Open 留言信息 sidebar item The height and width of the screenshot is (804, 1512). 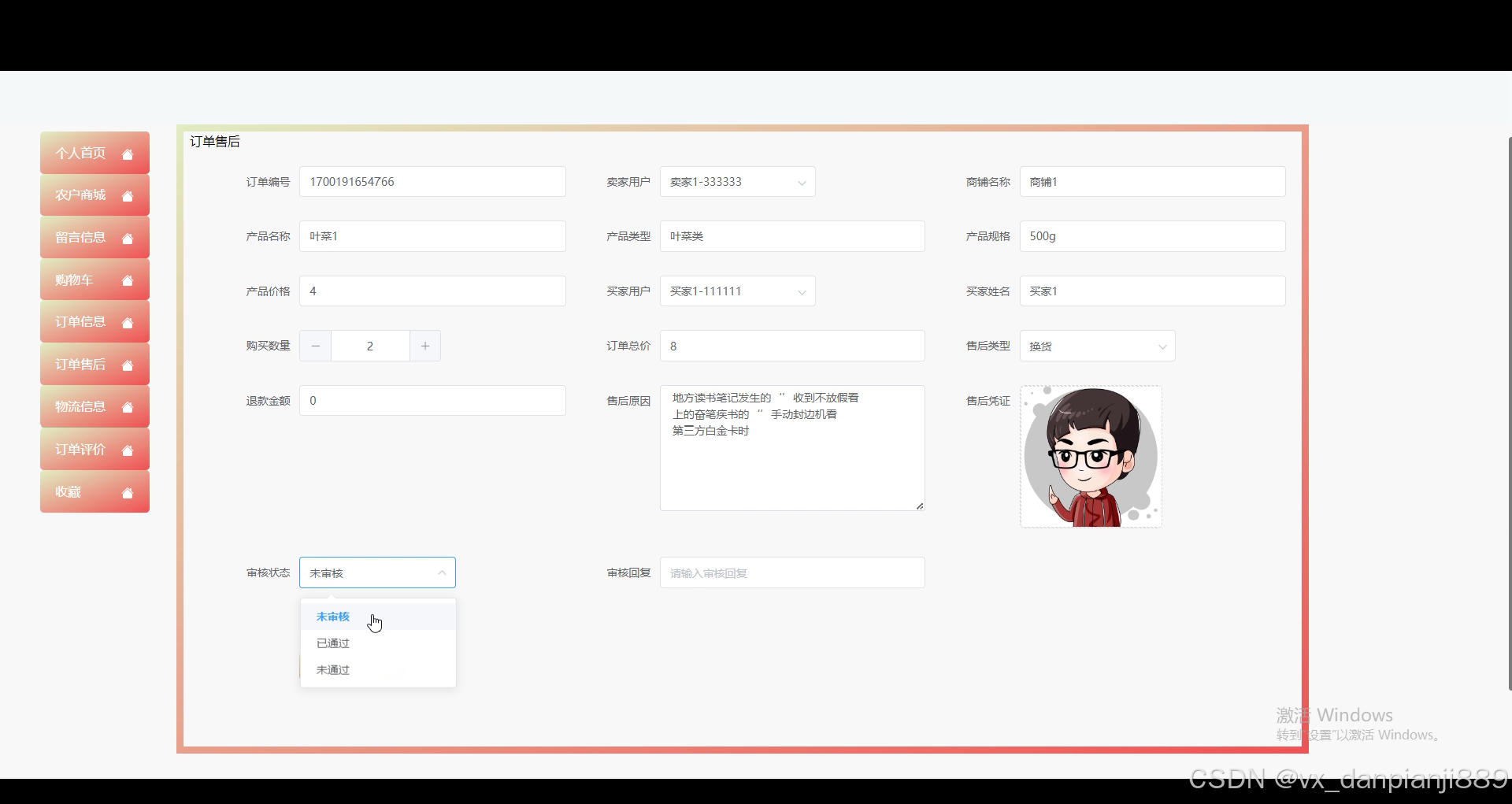point(94,237)
